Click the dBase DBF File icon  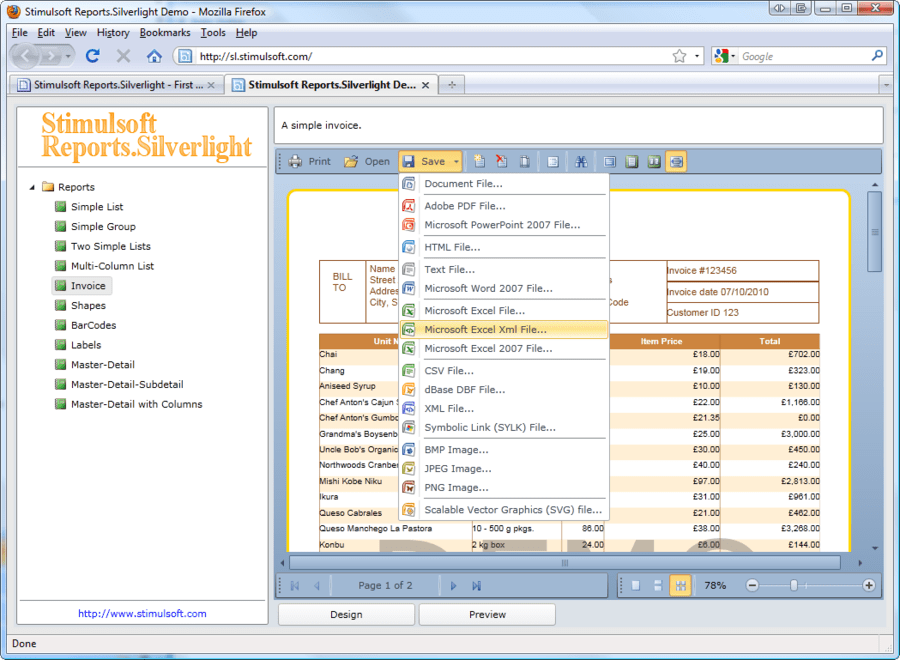click(408, 390)
